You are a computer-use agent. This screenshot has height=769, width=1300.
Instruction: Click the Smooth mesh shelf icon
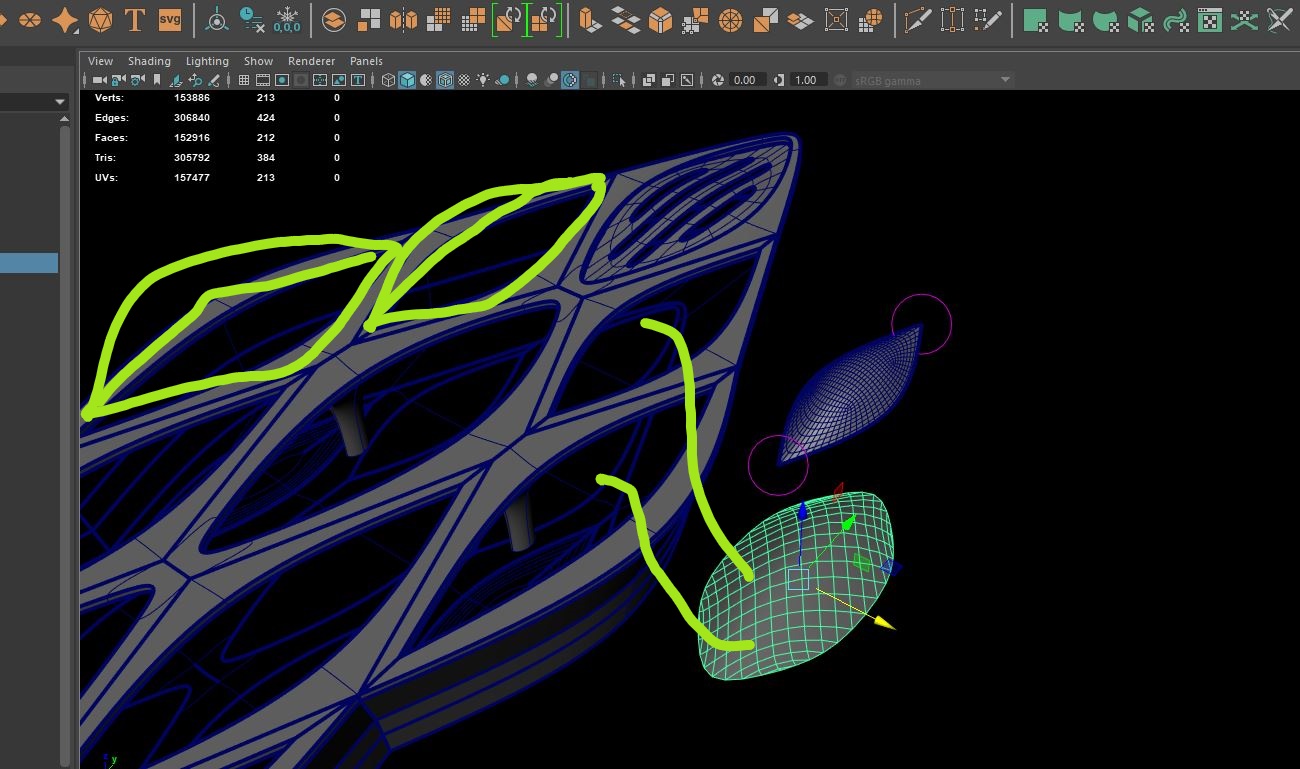tap(437, 19)
